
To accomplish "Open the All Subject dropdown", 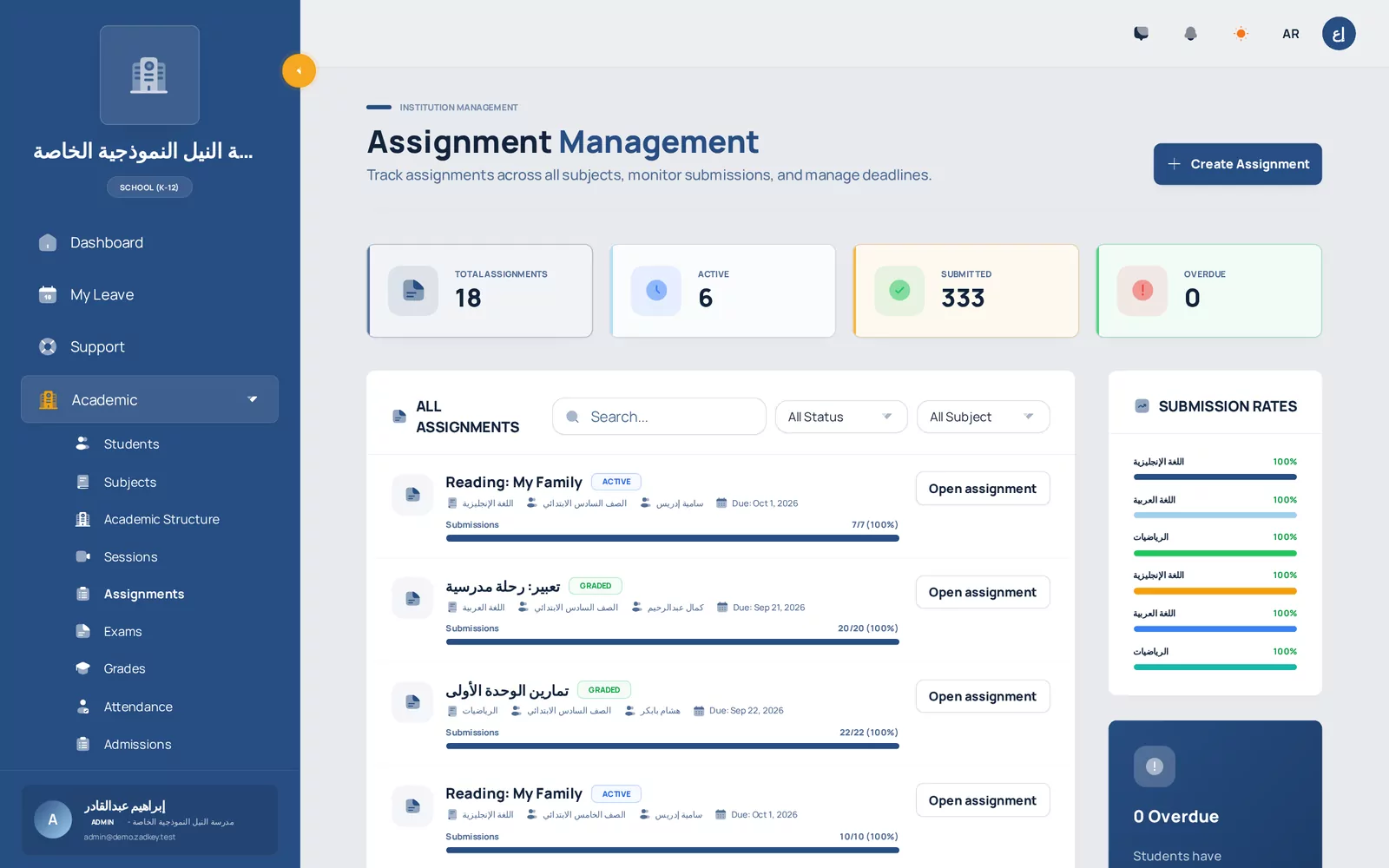I will pos(983,417).
